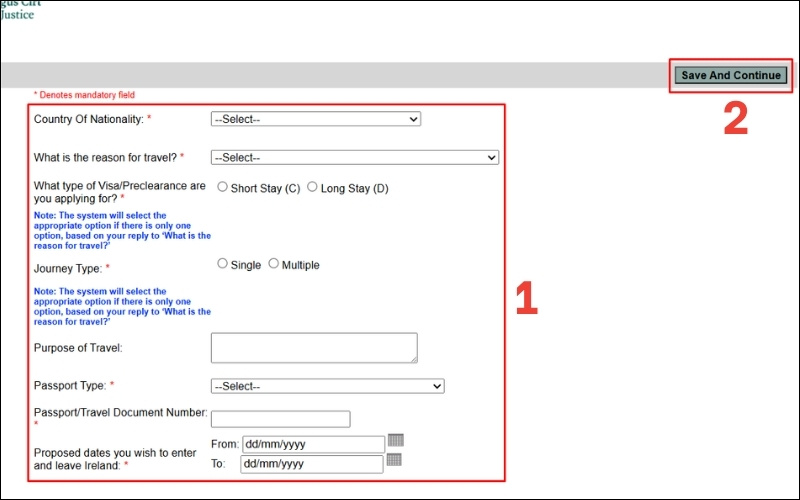This screenshot has width=800, height=500.
Task: Click the Save And Continue button
Action: 731,75
